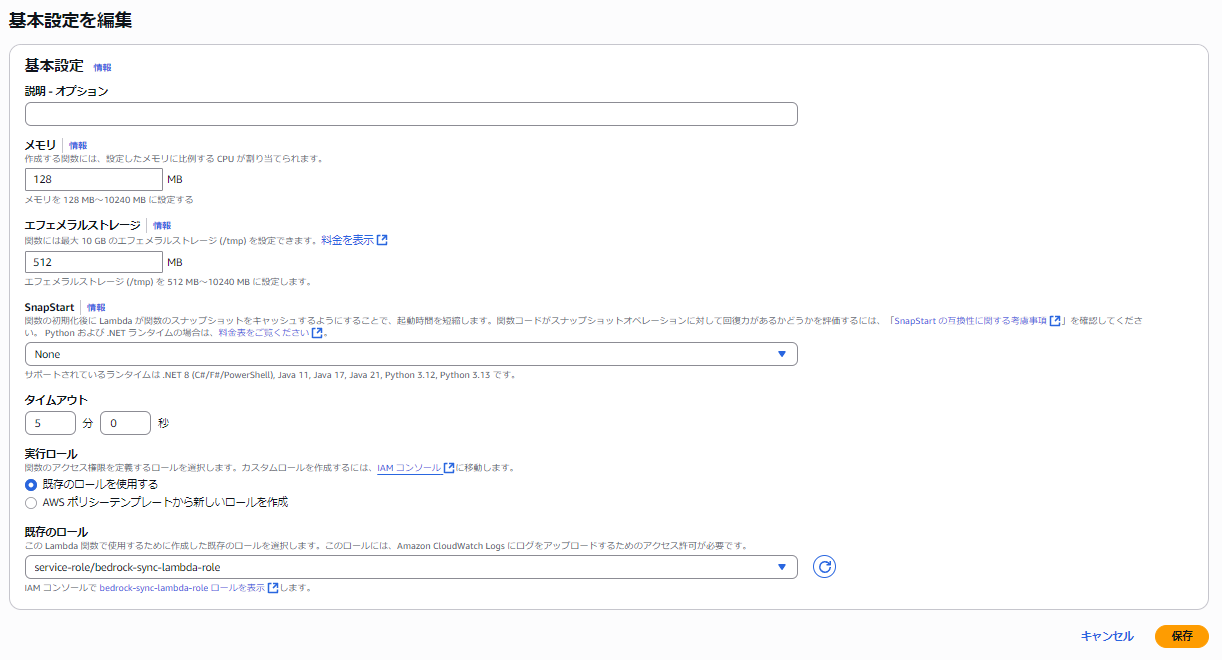Image resolution: width=1222 pixels, height=660 pixels.
Task: Click the 情報 link next to エフェメラルストレージ
Action: coord(161,225)
